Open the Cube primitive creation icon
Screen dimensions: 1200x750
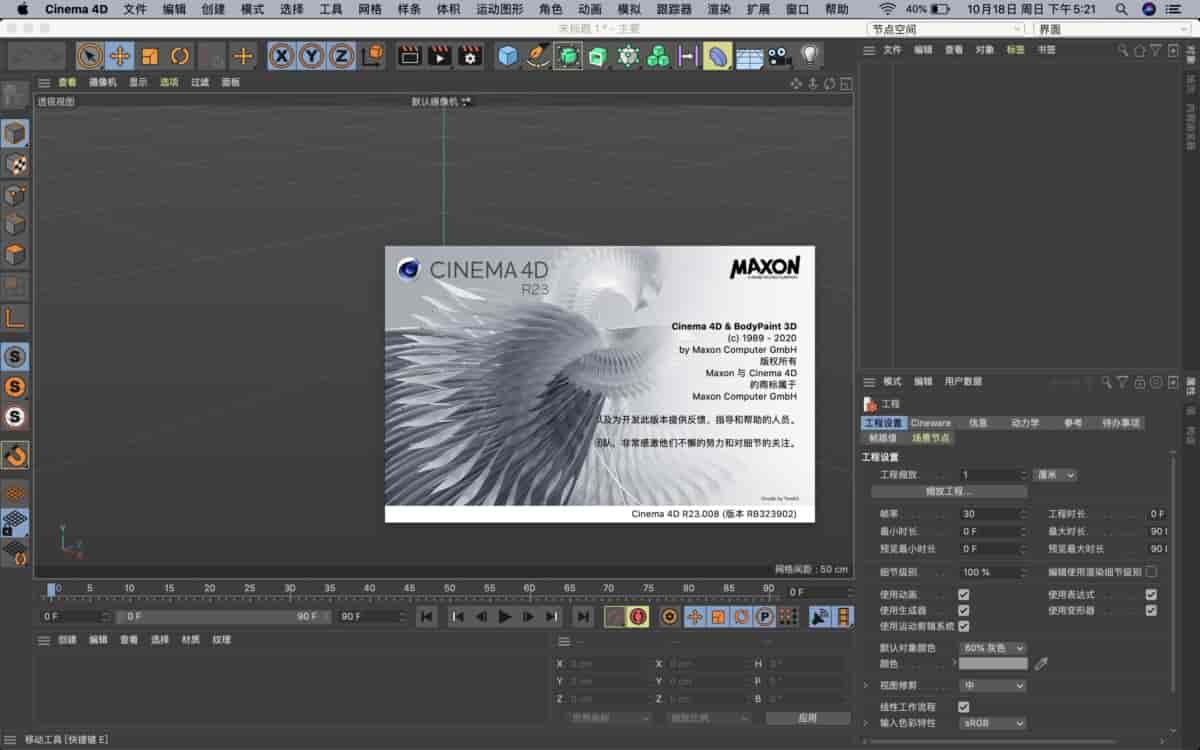coord(508,56)
